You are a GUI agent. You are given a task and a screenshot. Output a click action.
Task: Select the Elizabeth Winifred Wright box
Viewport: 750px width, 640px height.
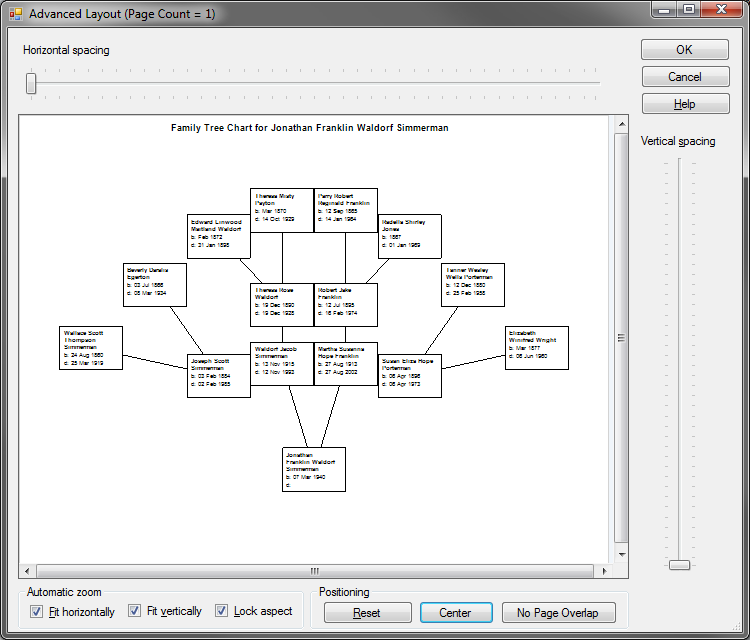(537, 348)
